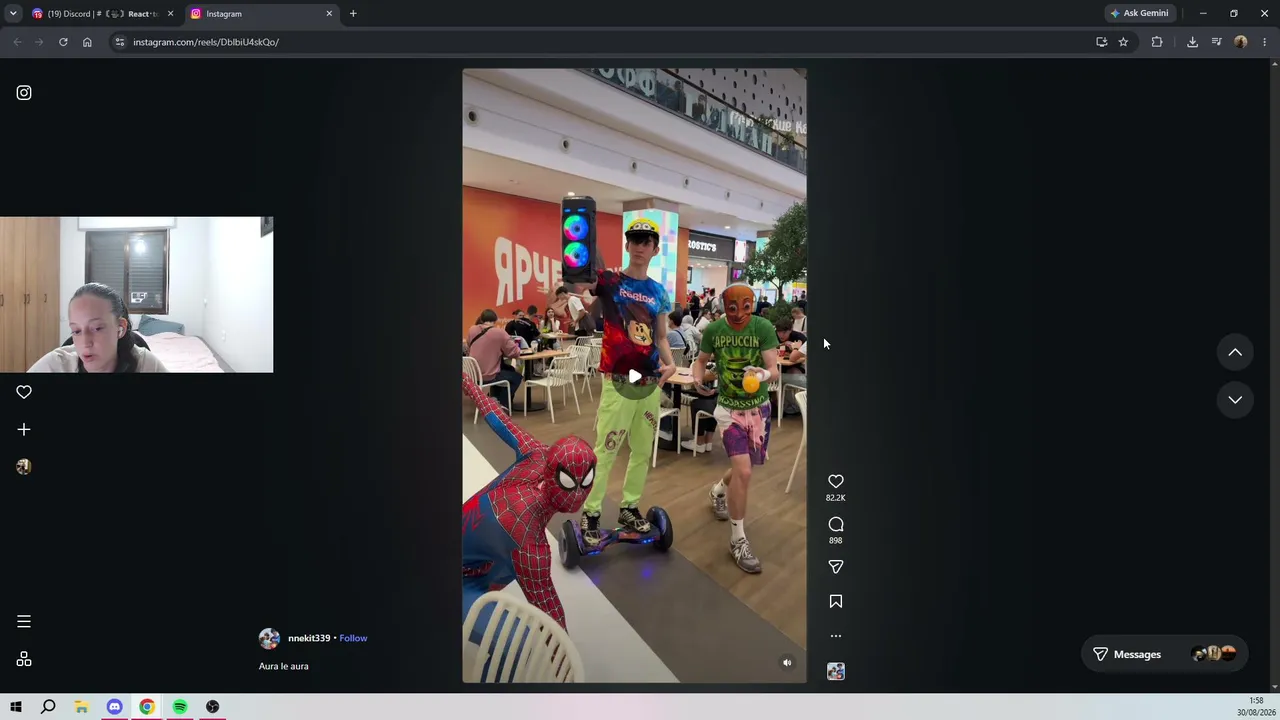Click the taskbar clock and date

[x=1255, y=707]
